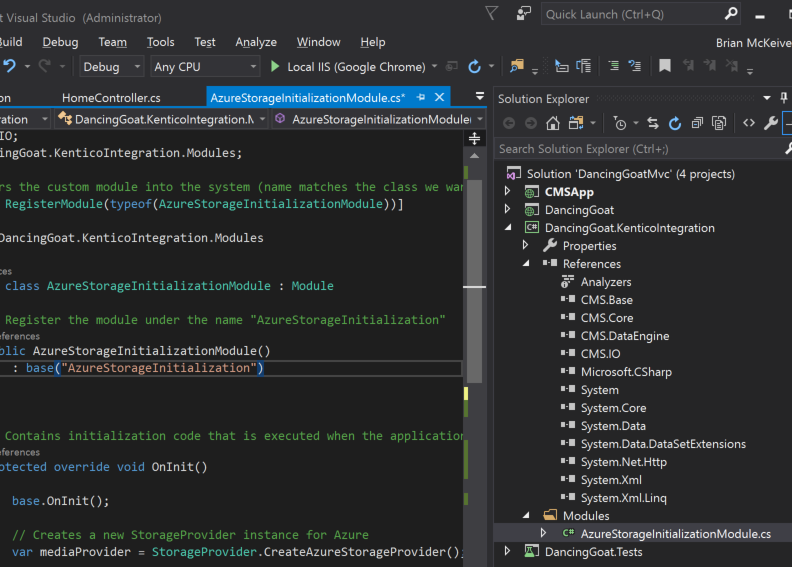Expand the Properties node
This screenshot has height=567, width=792.
(x=525, y=245)
